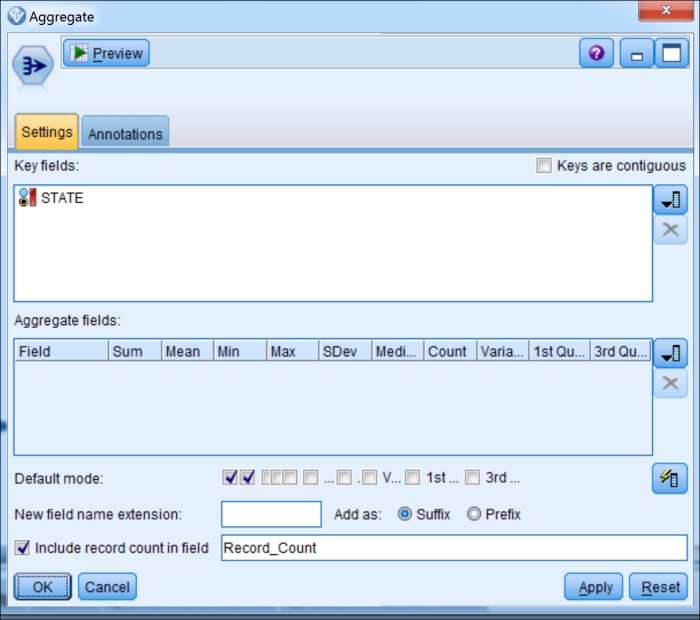Click the Varia... column header
This screenshot has height=620, width=700.
503,351
